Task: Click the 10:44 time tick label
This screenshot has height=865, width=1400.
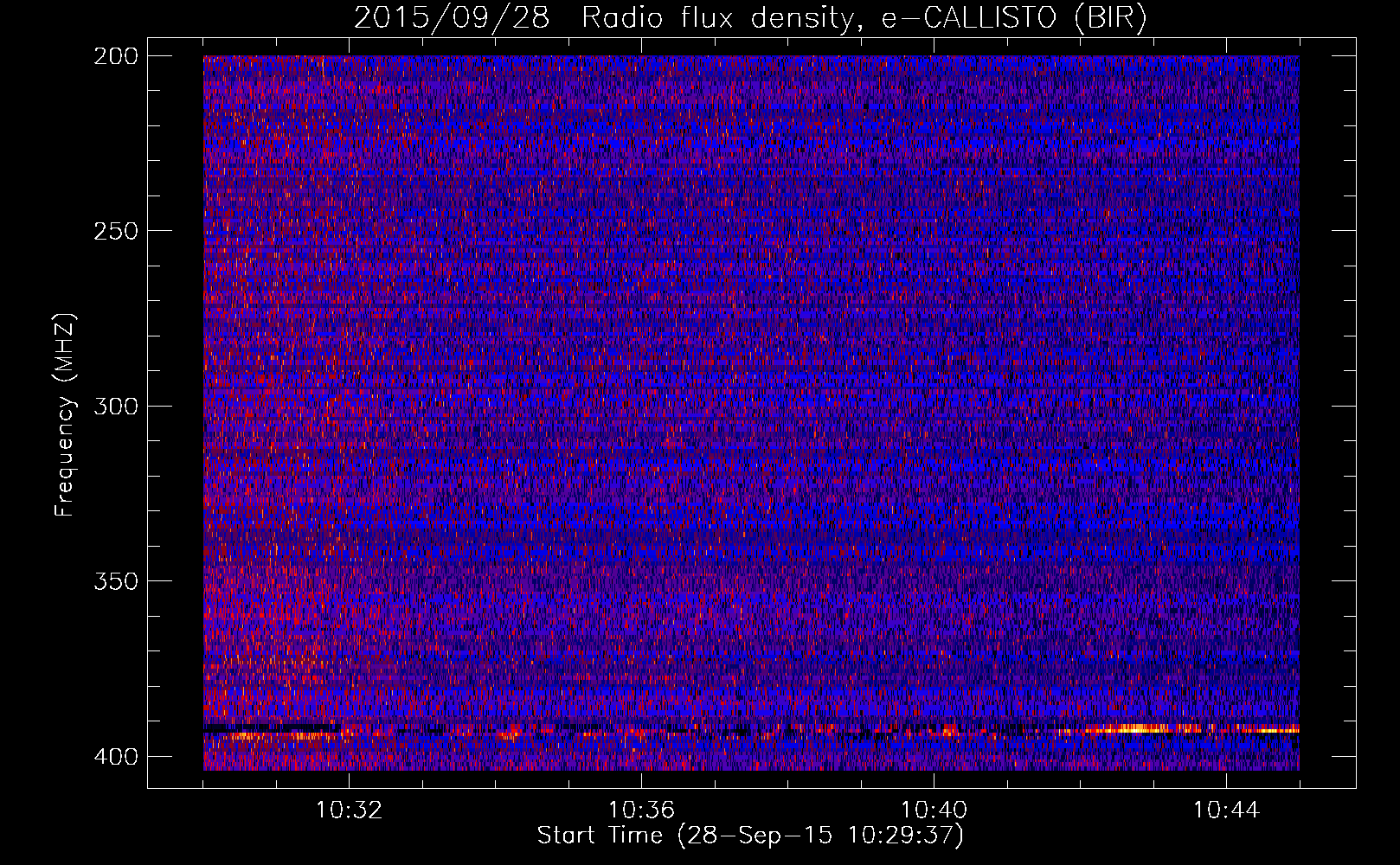Action: 1226,811
